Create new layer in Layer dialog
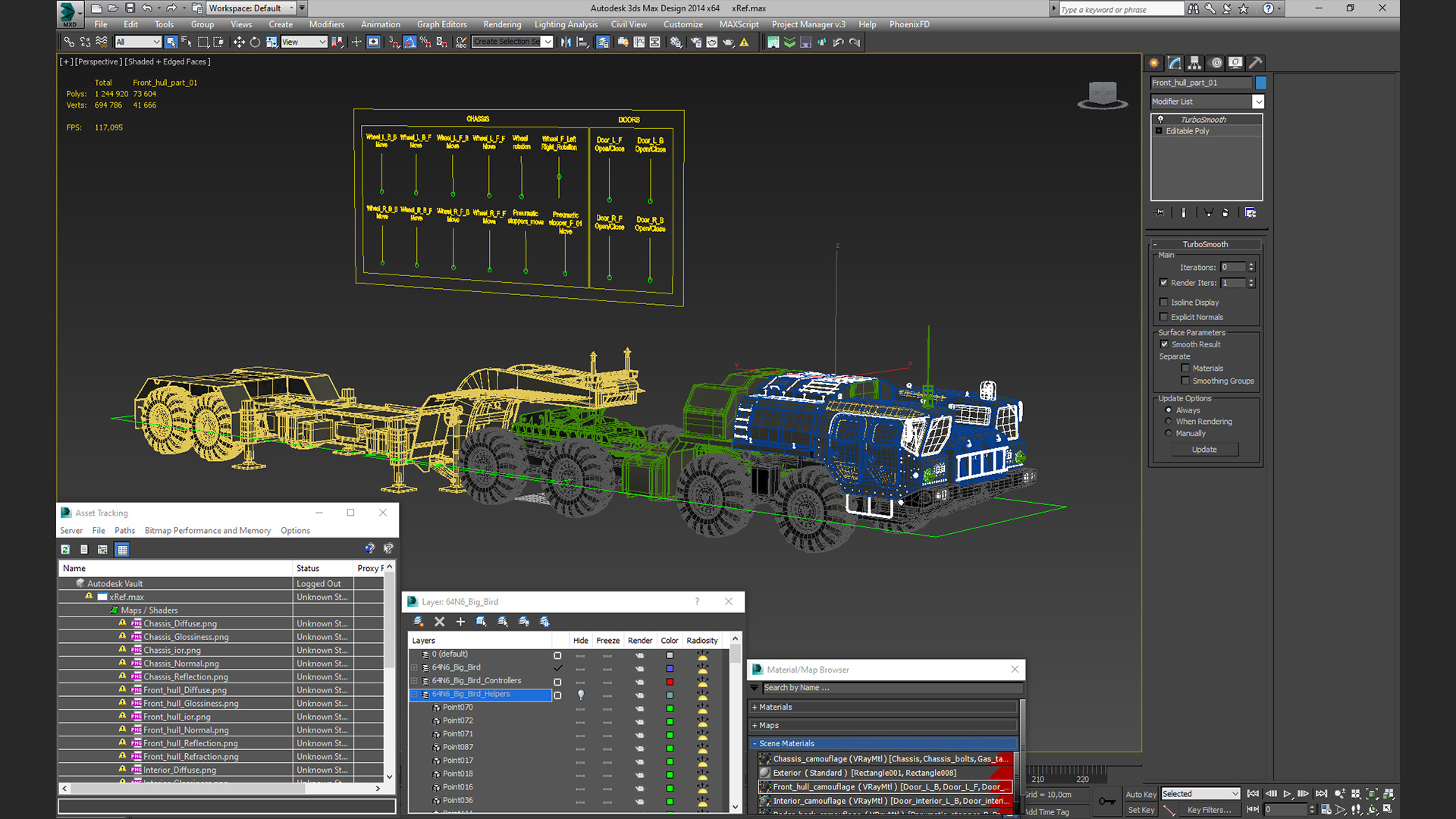The image size is (1456, 819). [x=418, y=621]
